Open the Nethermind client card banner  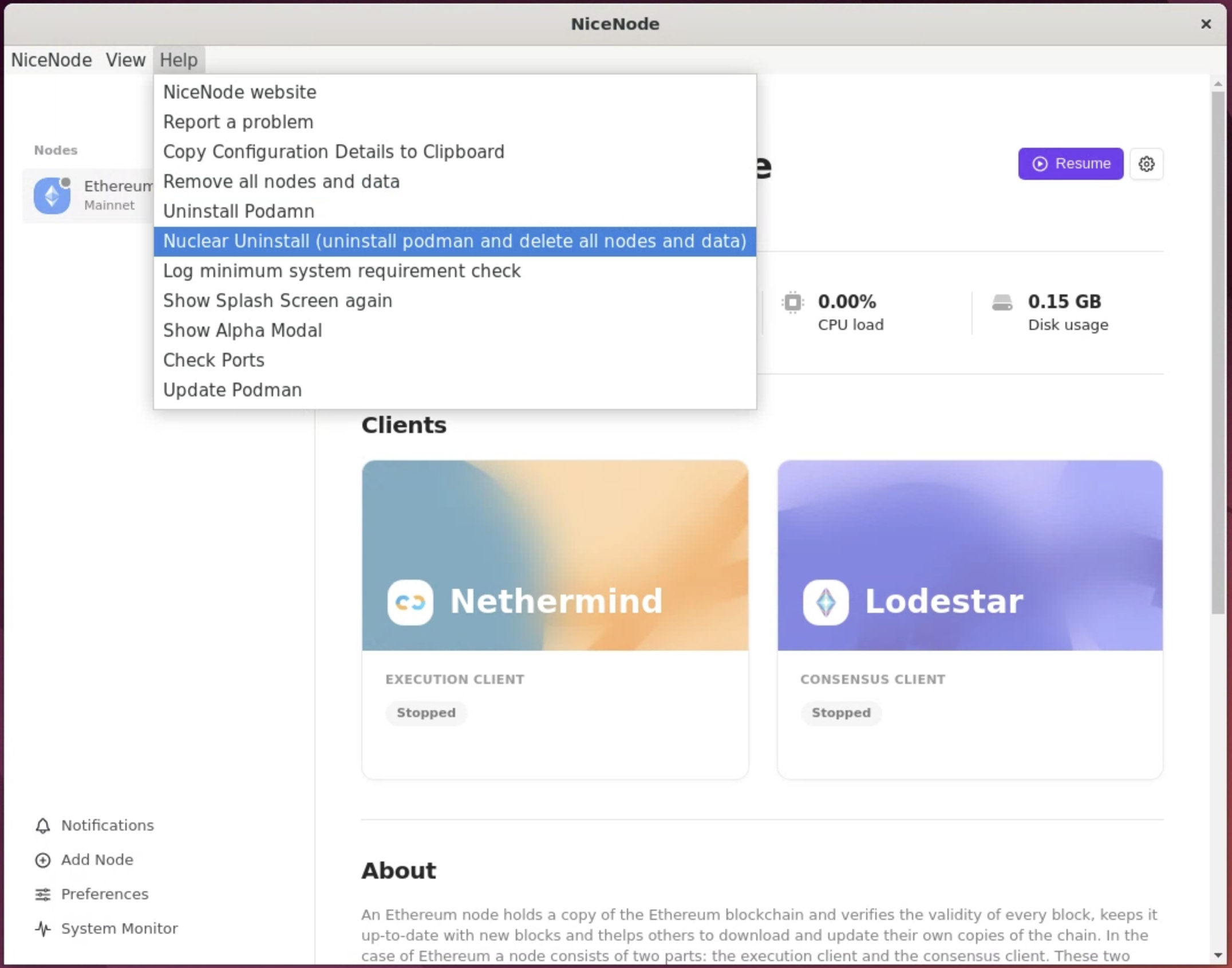[555, 556]
